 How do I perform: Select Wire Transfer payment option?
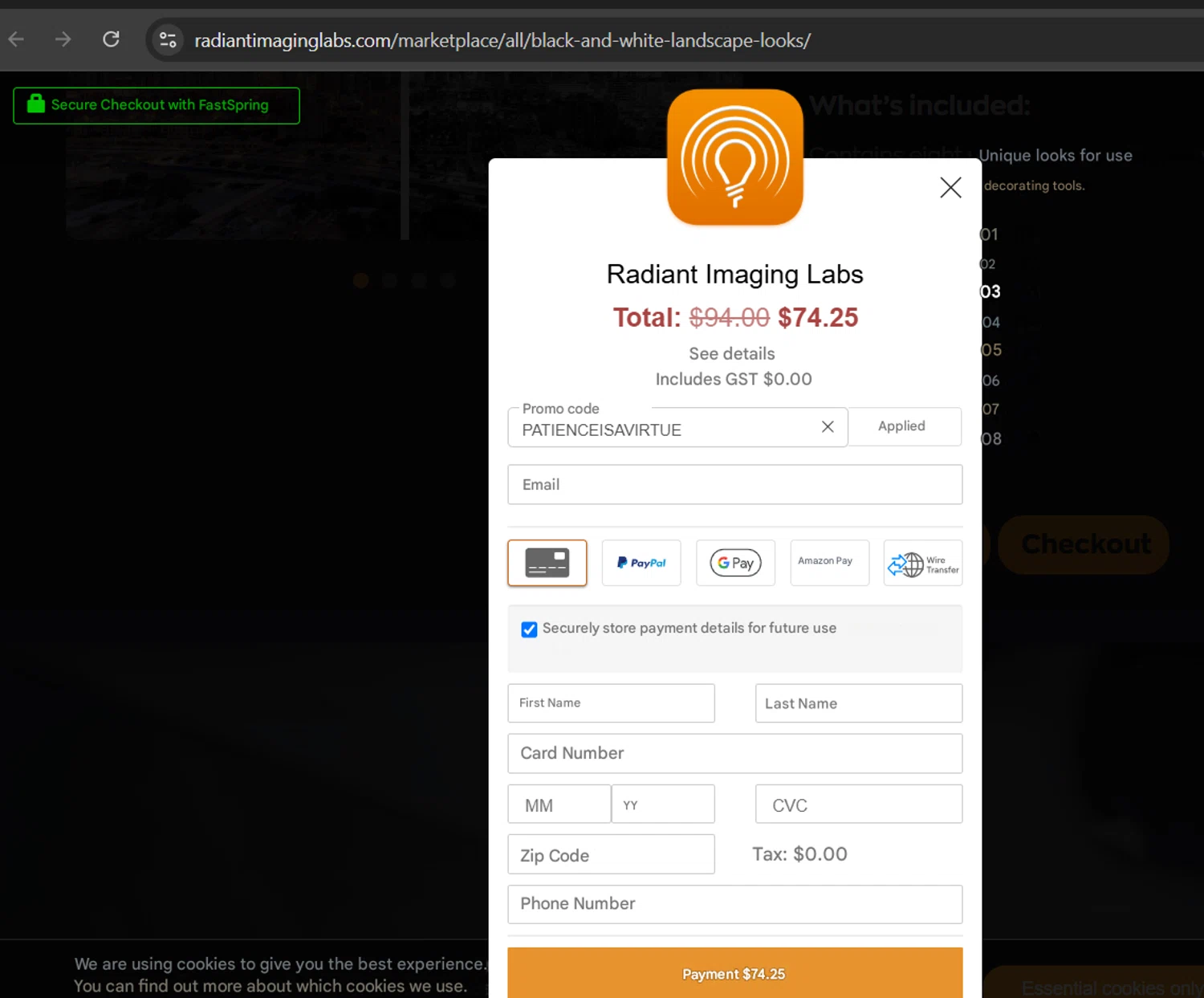point(923,563)
